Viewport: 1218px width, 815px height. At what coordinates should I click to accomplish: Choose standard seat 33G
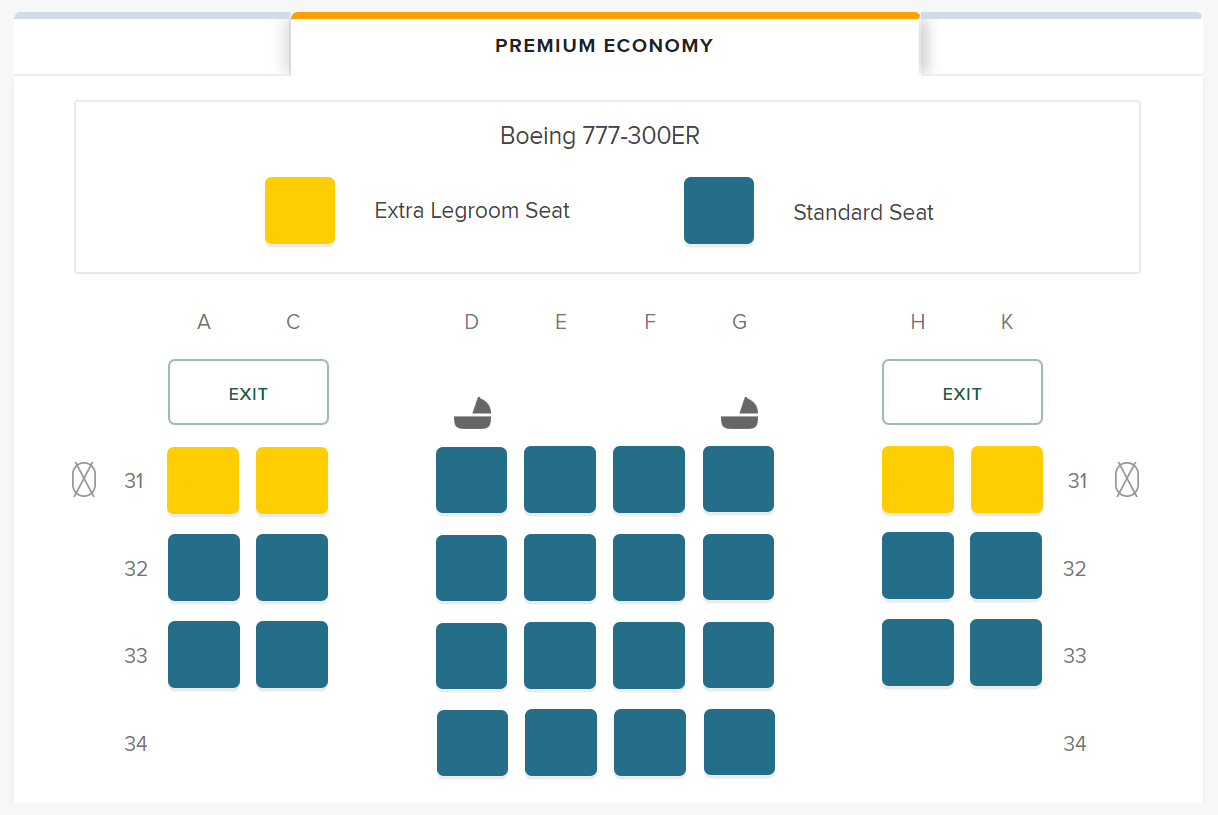pyautogui.click(x=739, y=655)
